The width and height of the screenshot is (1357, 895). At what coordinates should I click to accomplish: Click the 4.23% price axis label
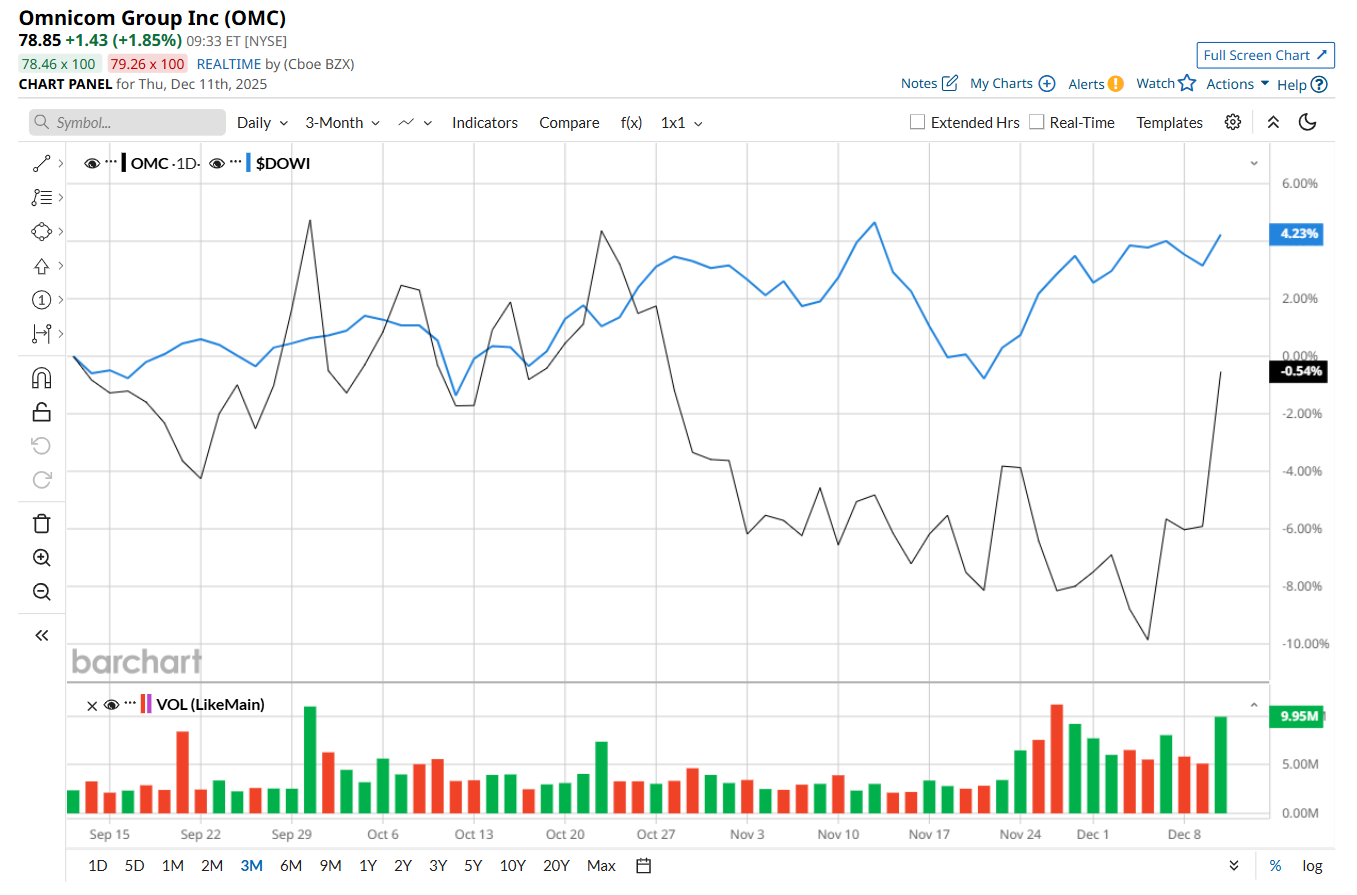pyautogui.click(x=1295, y=234)
